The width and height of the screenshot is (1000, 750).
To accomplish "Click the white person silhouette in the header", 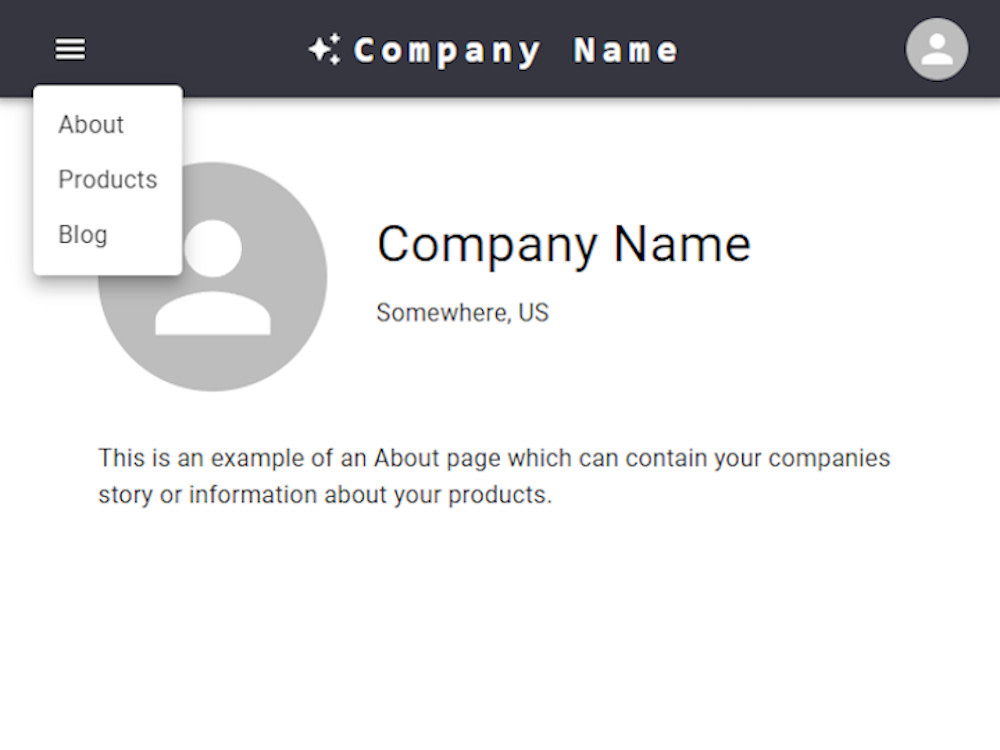I will [x=936, y=51].
